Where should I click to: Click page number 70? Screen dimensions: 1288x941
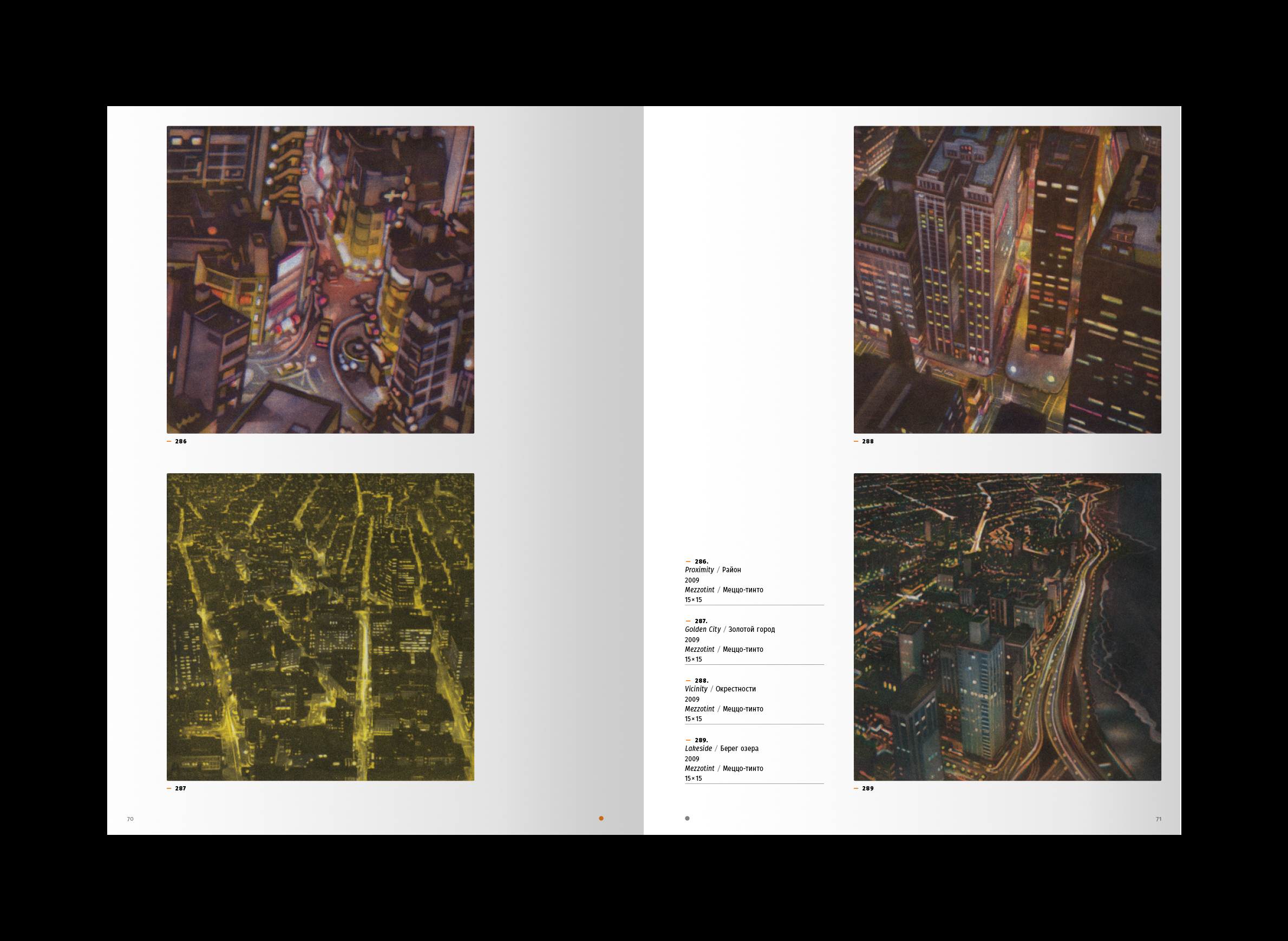tap(130, 819)
